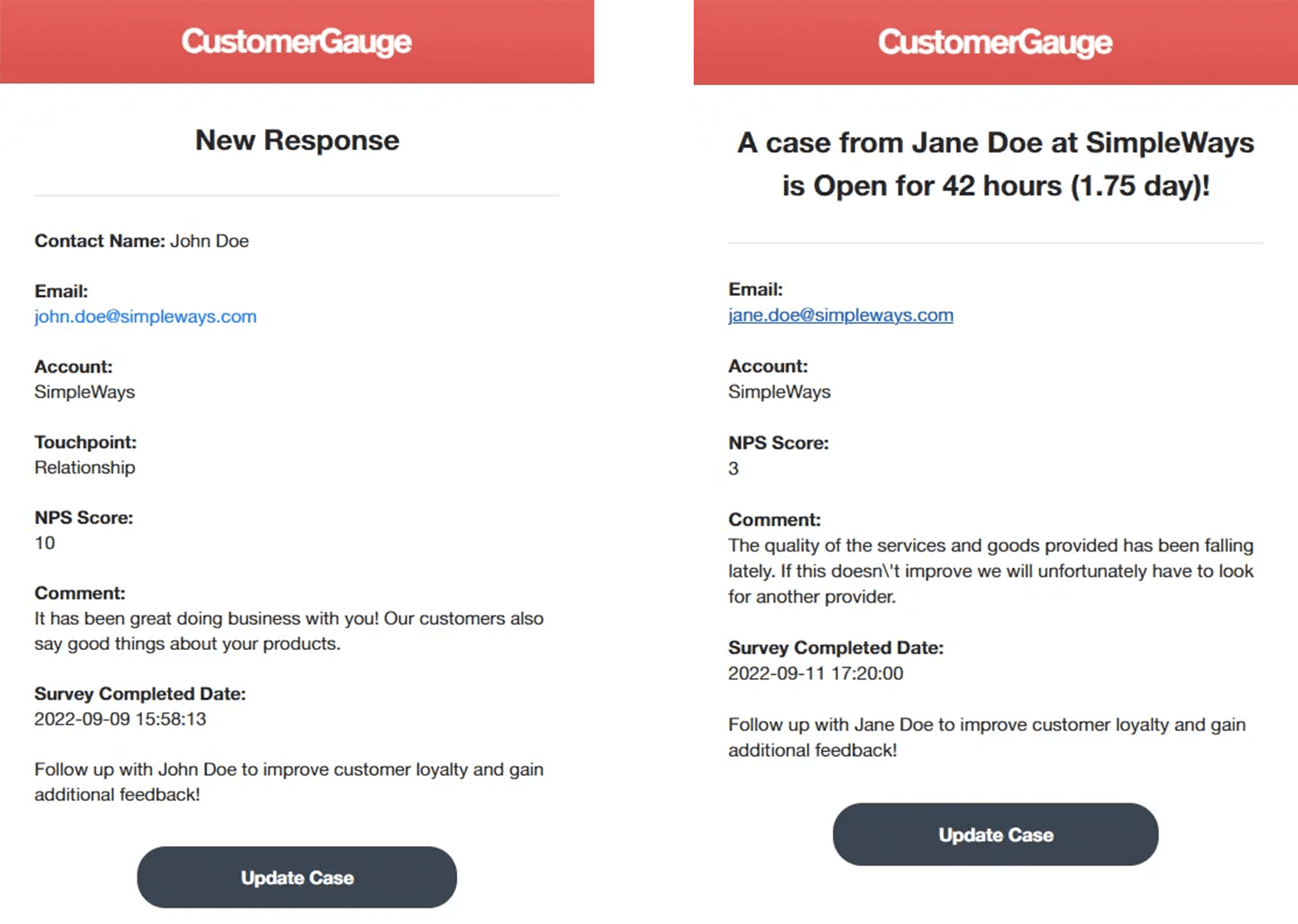Click the NPS Score value 3
This screenshot has height=924, width=1298.
point(733,469)
